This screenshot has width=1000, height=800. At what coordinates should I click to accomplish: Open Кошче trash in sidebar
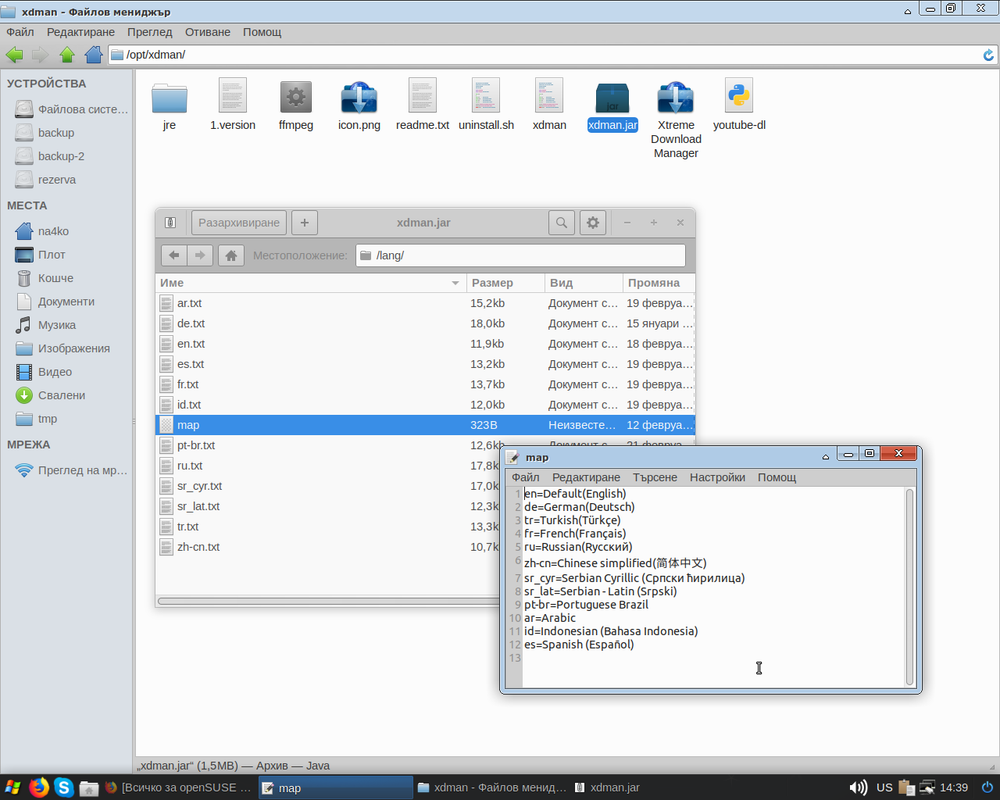(45, 278)
